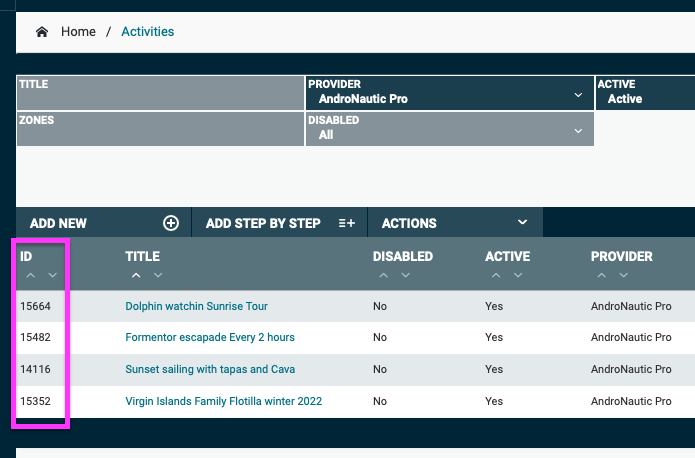Image resolution: width=695 pixels, height=458 pixels.
Task: Click the Home house icon
Action: tap(42, 32)
